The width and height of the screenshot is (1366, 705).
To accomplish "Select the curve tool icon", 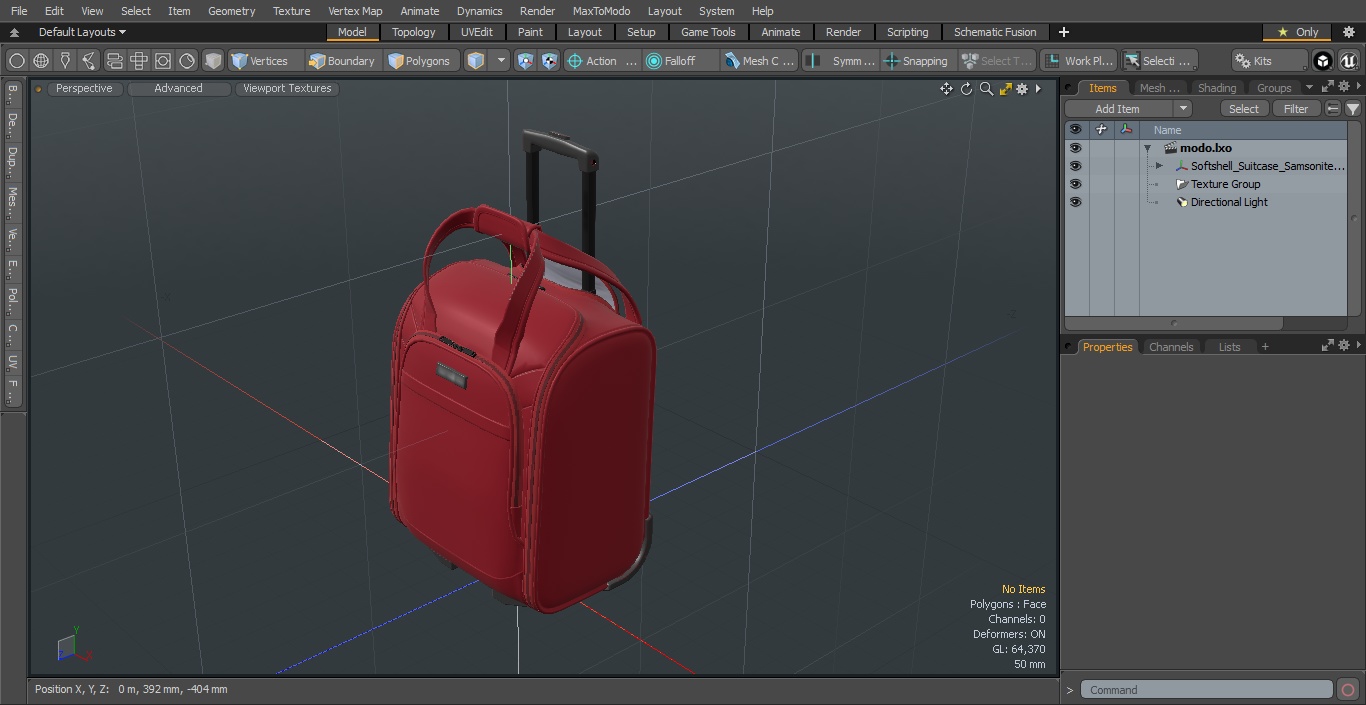I will point(89,61).
